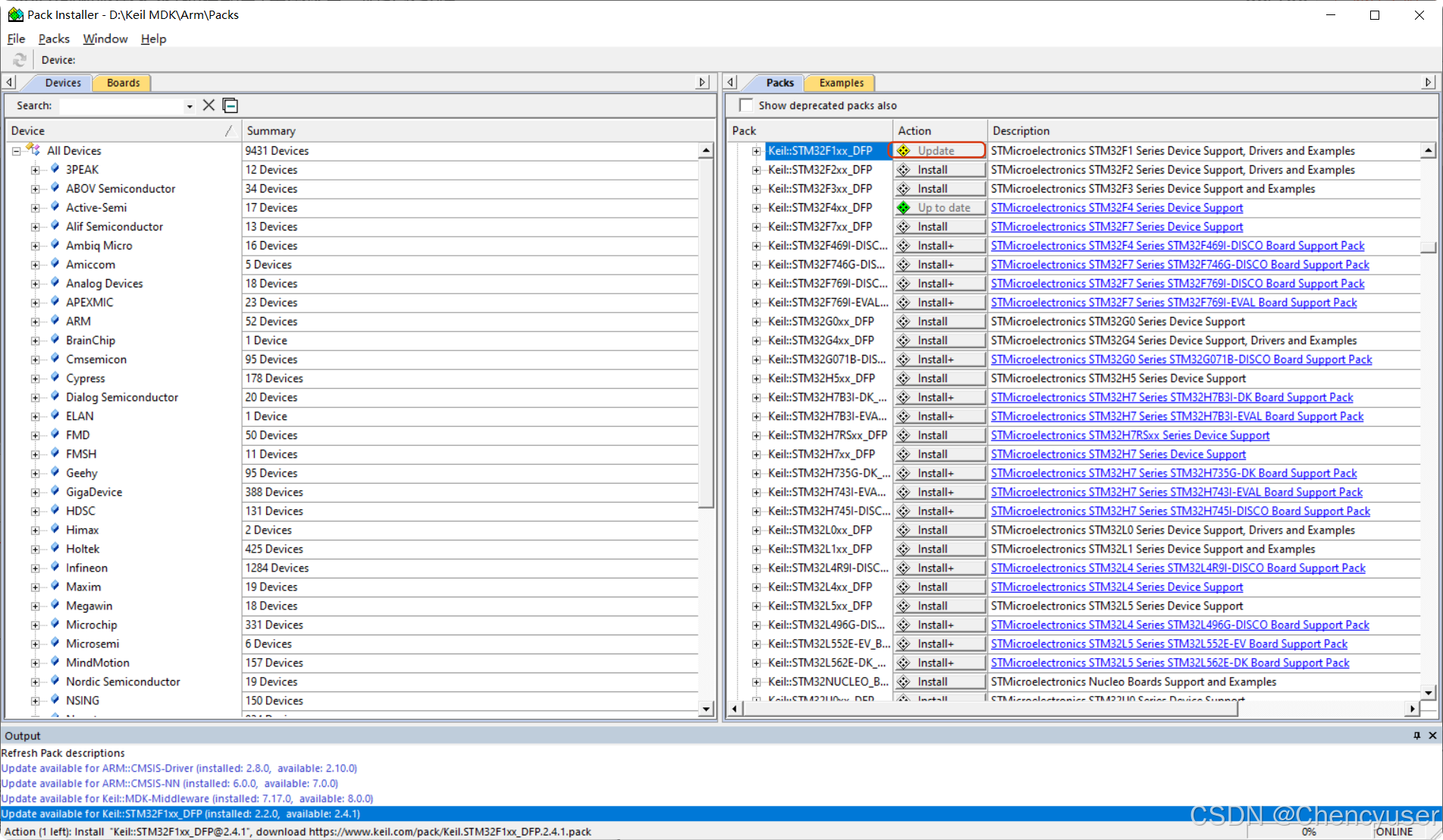
Task: Open STM32F4 Series Device Support link
Action: [1117, 208]
